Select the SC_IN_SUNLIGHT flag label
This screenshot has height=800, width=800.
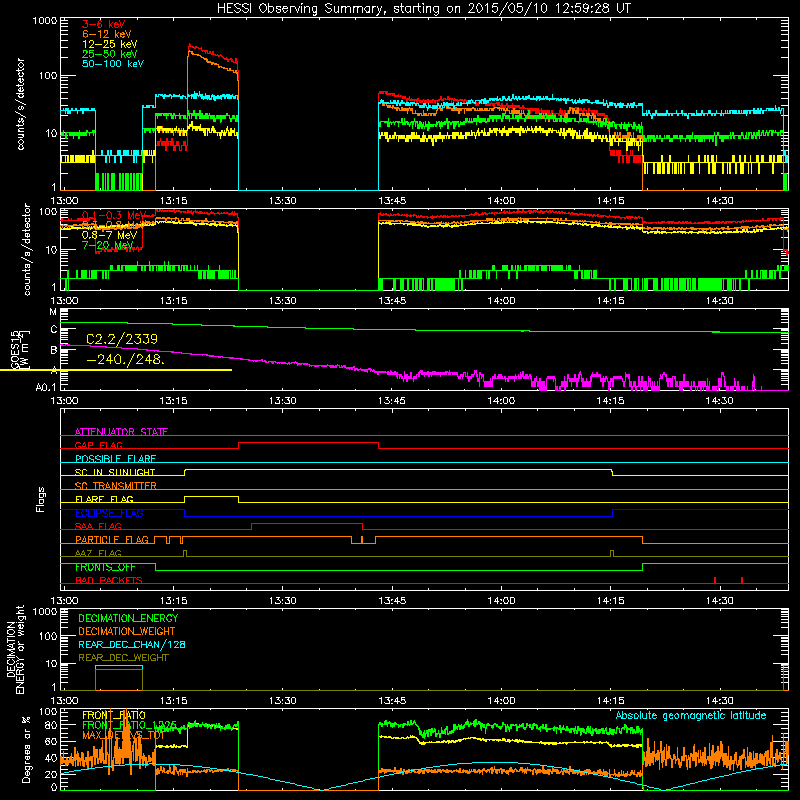click(x=115, y=472)
